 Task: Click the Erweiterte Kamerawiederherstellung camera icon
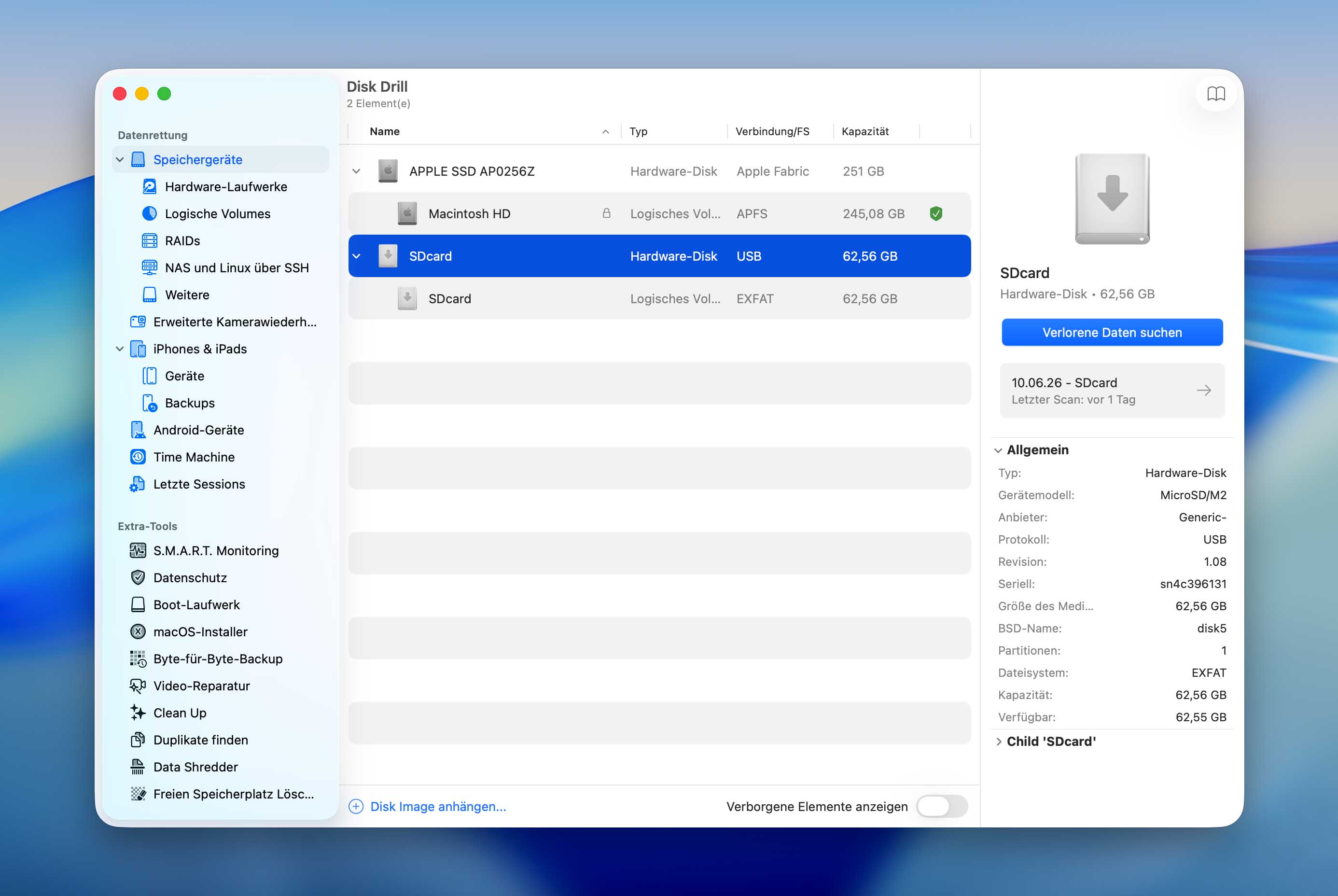[138, 322]
